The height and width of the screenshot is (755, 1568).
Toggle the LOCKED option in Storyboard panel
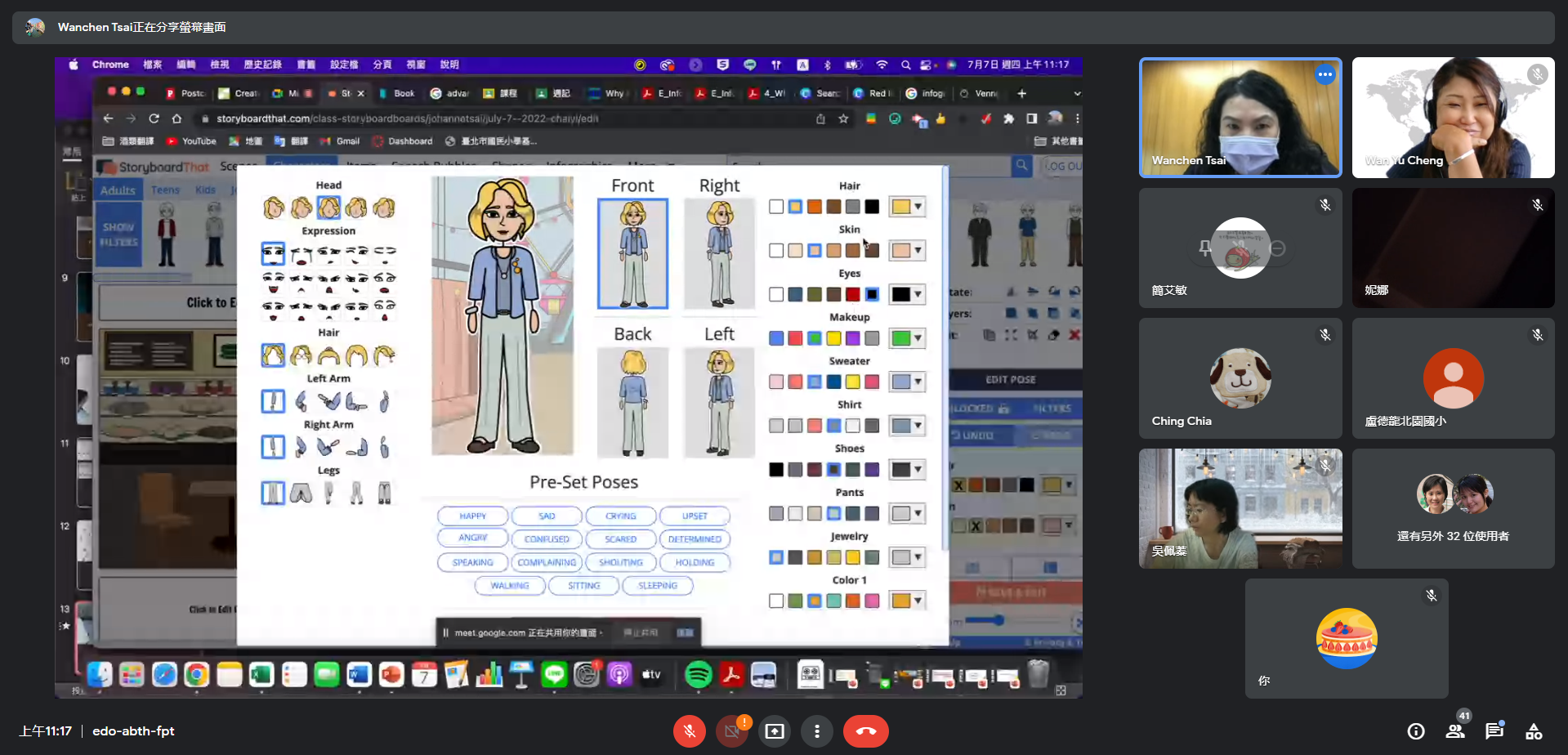[981, 408]
